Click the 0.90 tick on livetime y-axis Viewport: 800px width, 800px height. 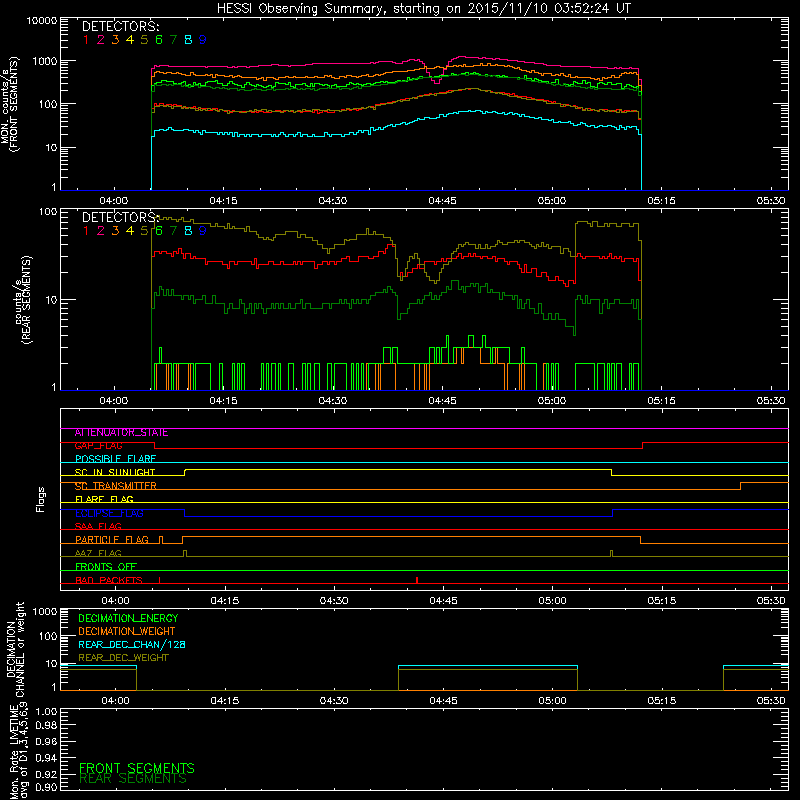tap(46, 787)
